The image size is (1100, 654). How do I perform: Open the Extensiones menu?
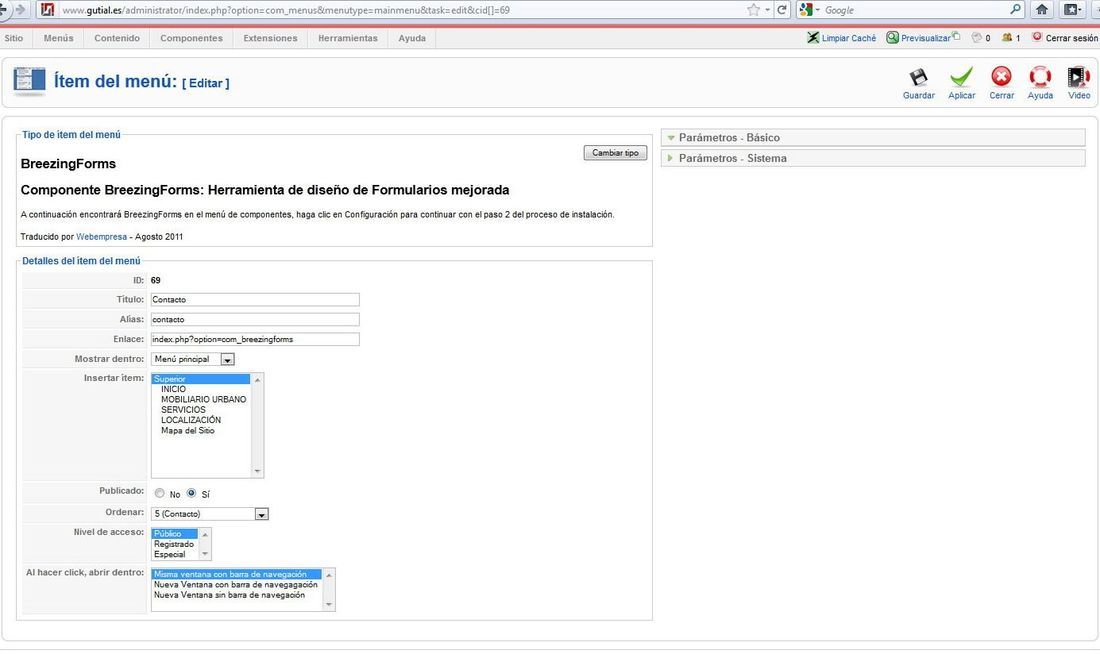270,38
